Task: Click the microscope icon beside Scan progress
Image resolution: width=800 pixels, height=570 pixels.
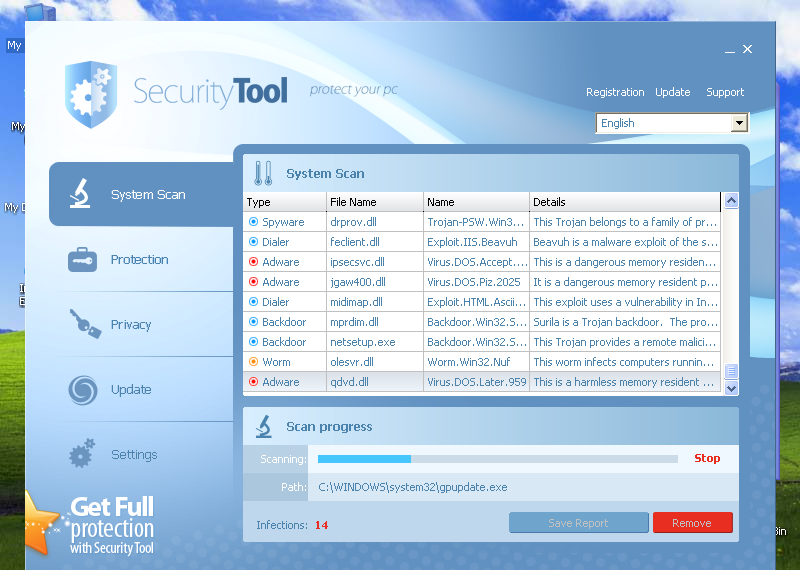Action: pyautogui.click(x=264, y=427)
